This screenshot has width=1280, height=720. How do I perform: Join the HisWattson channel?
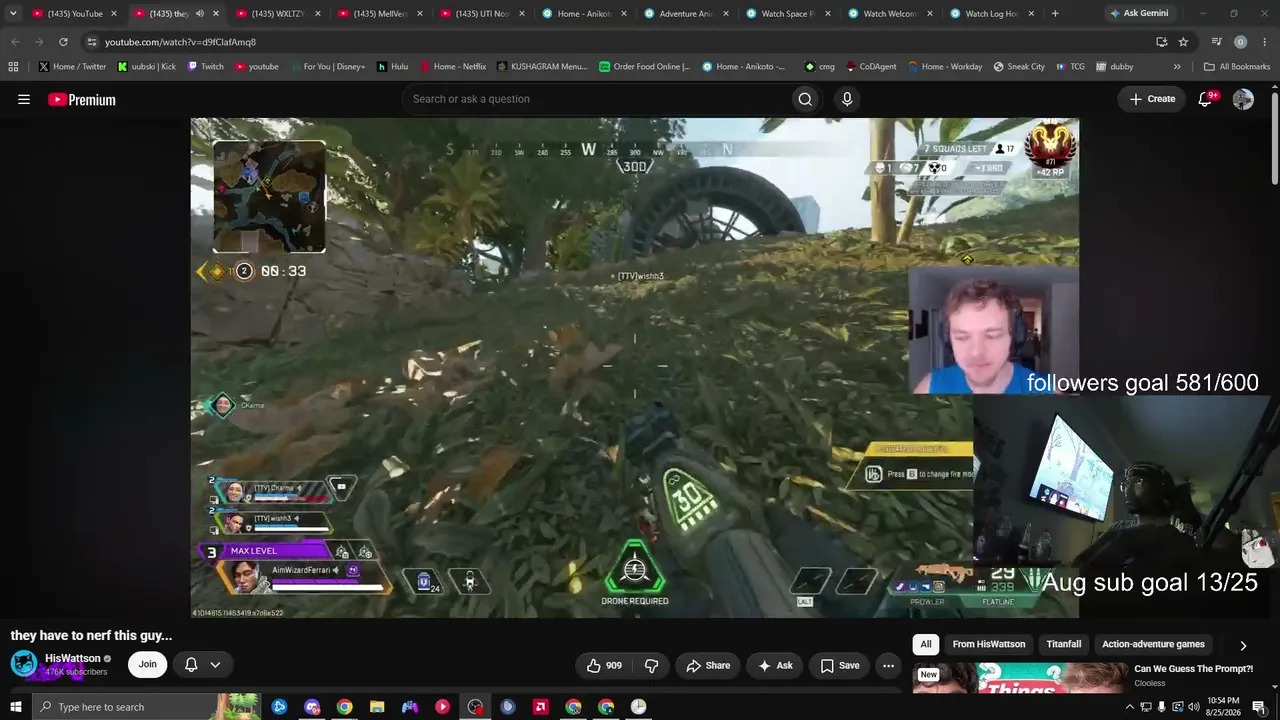click(x=147, y=665)
